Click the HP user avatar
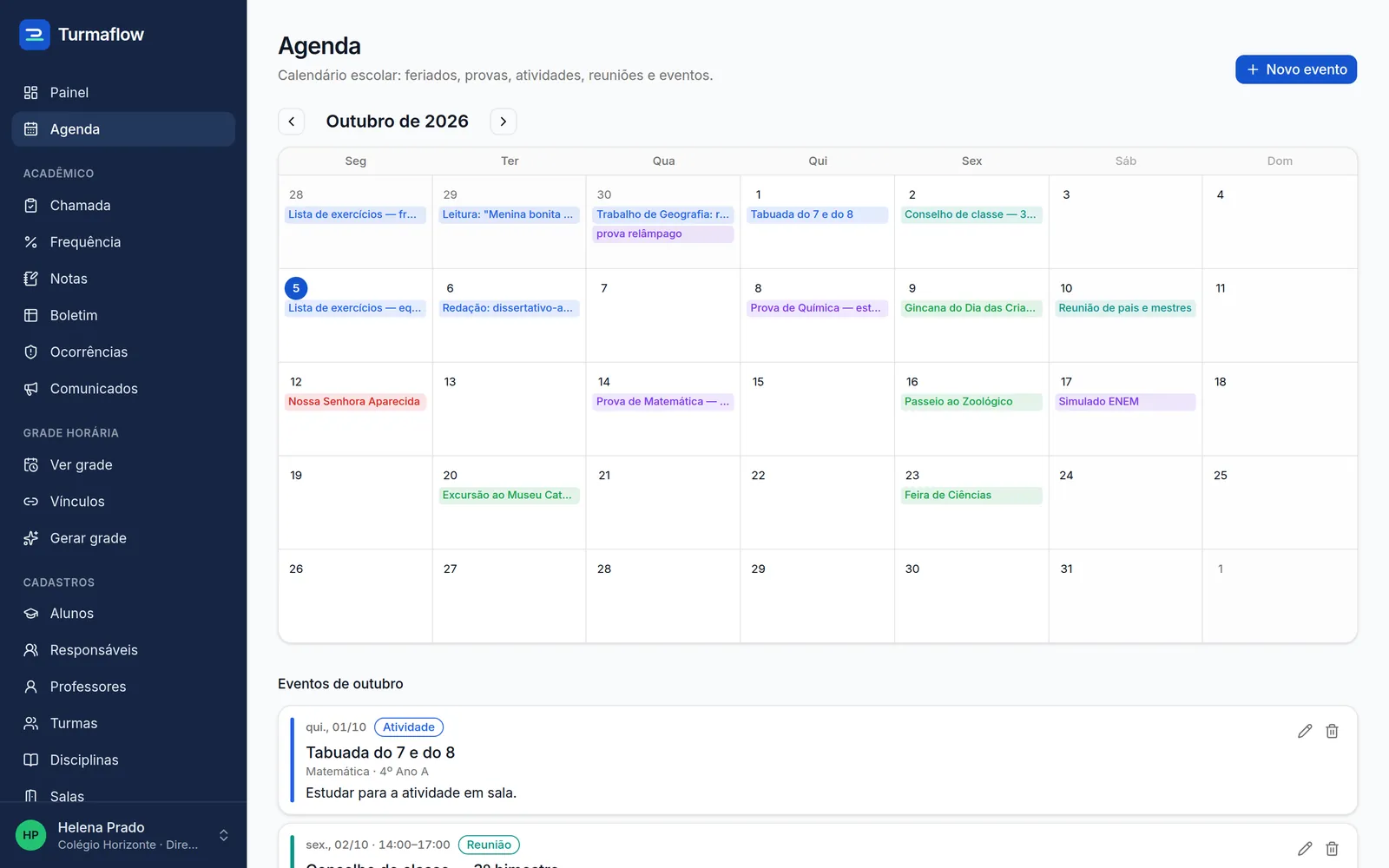 pyautogui.click(x=31, y=835)
